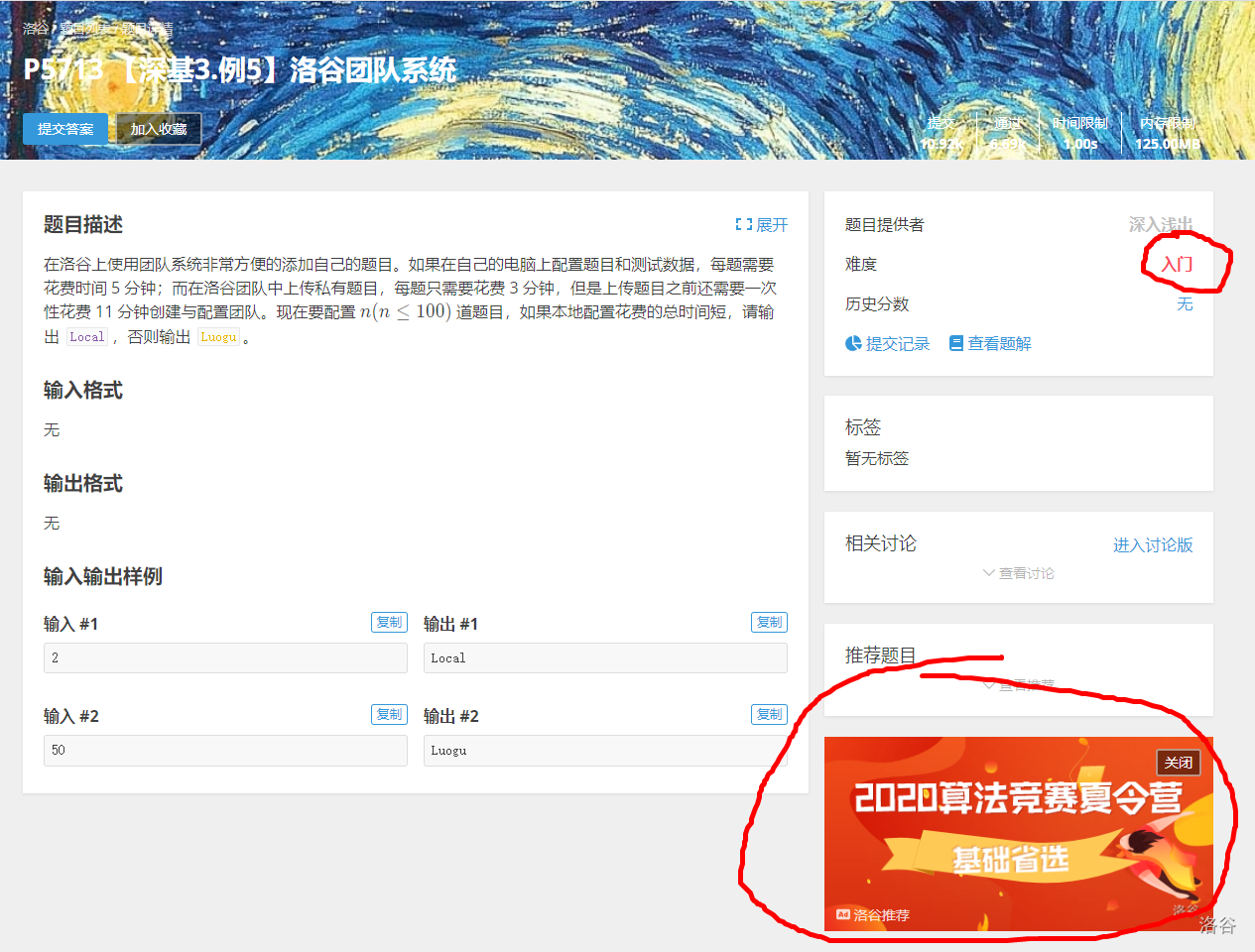Expand 查看推荐 under 推荐题目
Screen dimensions: 1255x952
1018,685
